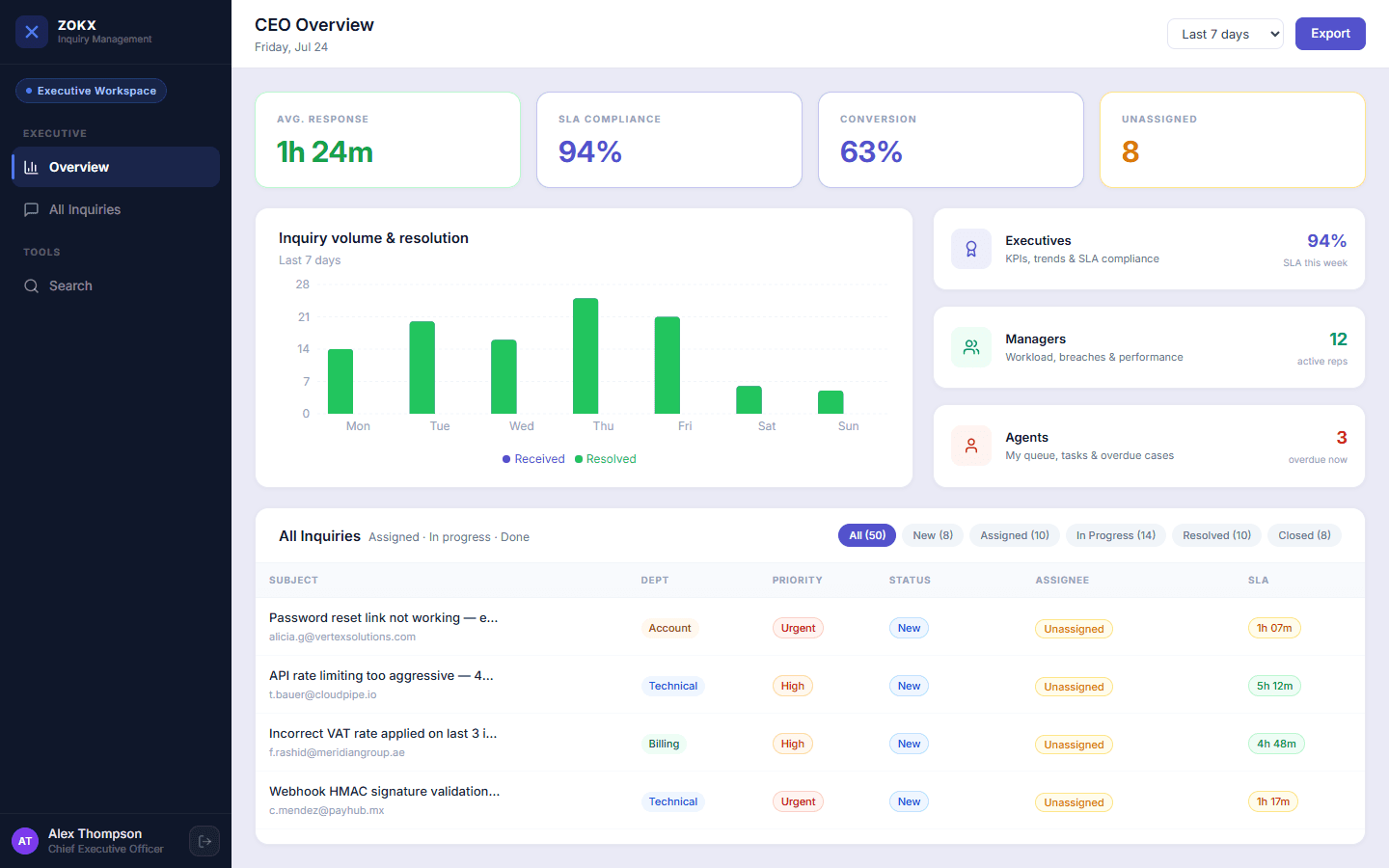Click the Overview bar chart icon
Image resolution: width=1389 pixels, height=868 pixels.
point(31,167)
